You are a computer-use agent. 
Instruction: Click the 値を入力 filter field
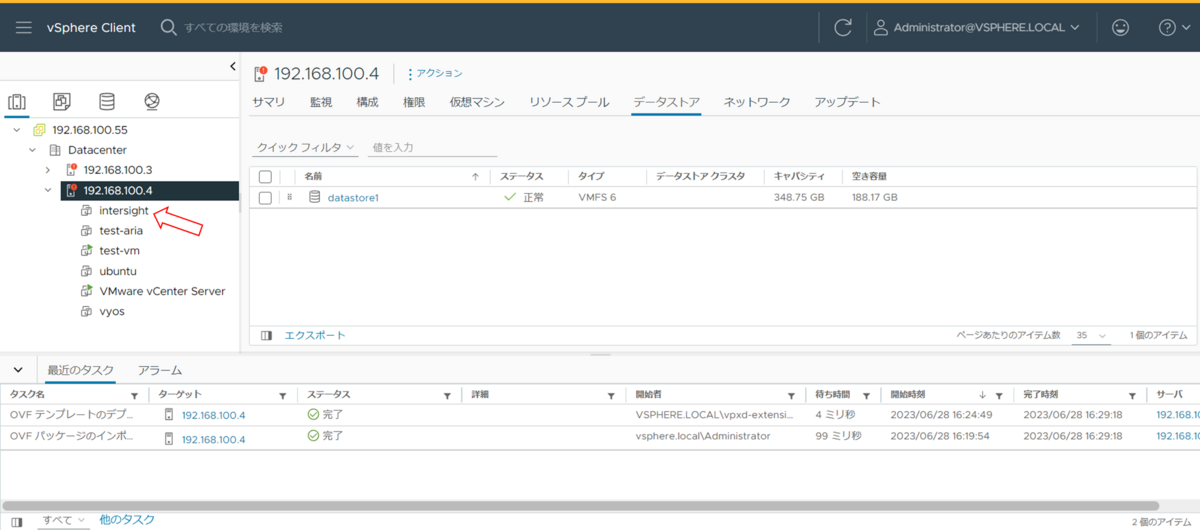(433, 147)
